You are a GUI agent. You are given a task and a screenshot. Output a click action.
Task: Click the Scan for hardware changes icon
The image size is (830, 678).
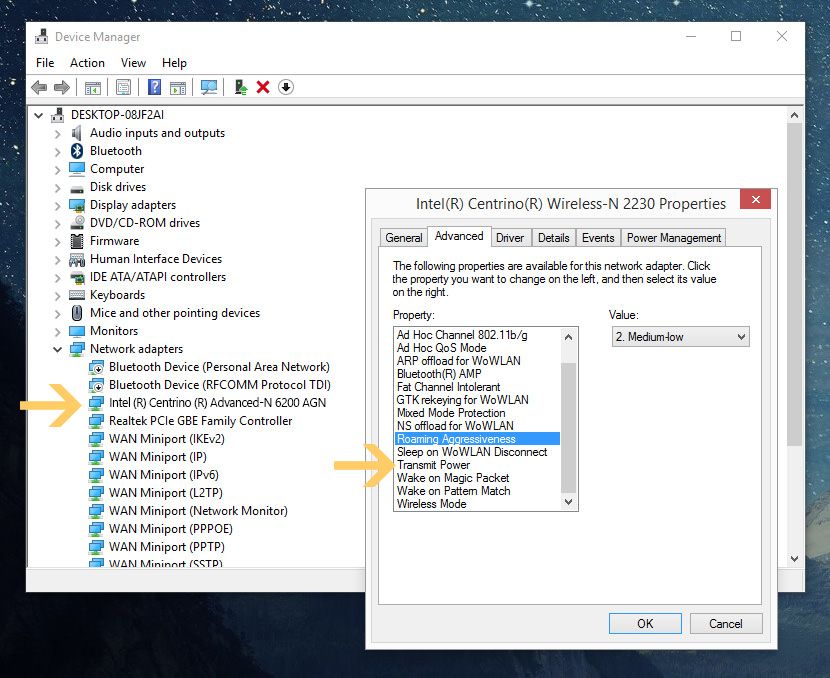pyautogui.click(x=209, y=87)
